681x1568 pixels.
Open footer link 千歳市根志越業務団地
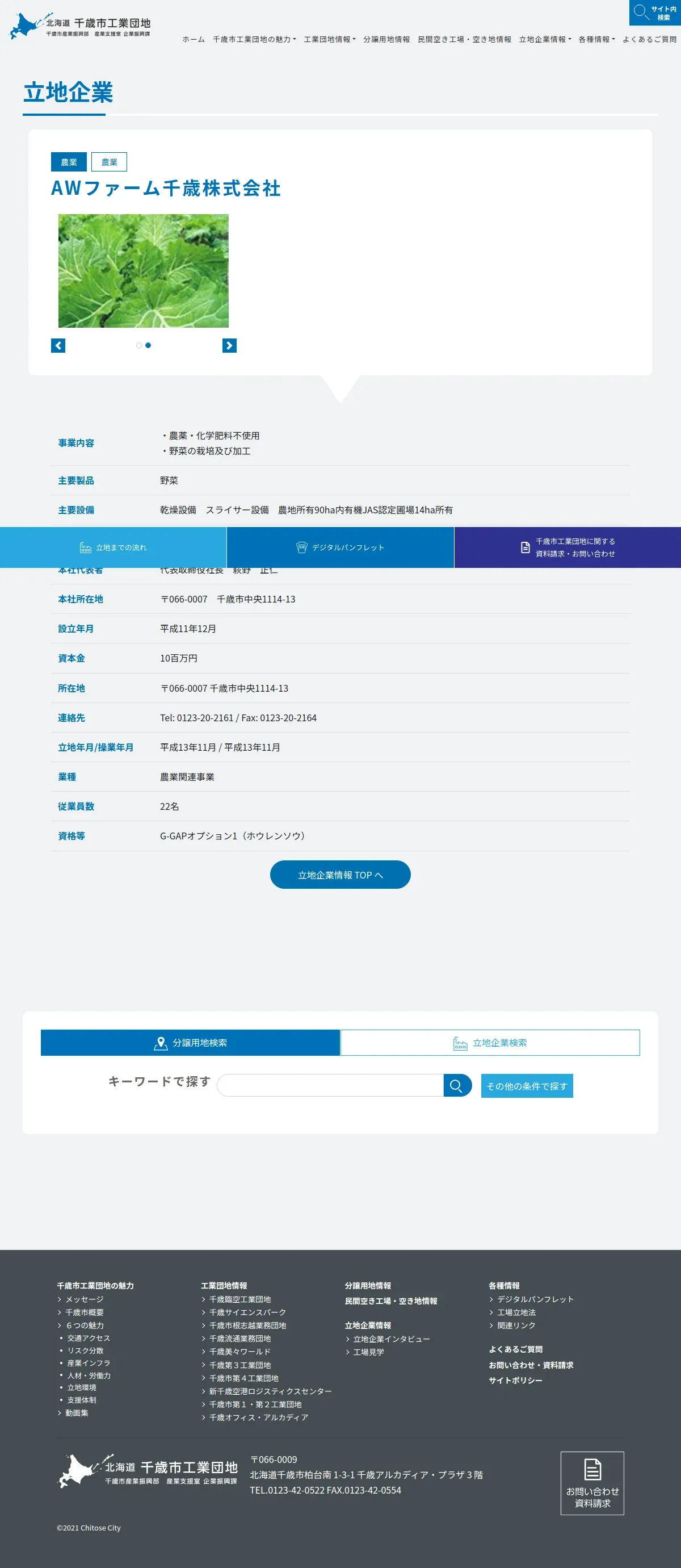(247, 1325)
